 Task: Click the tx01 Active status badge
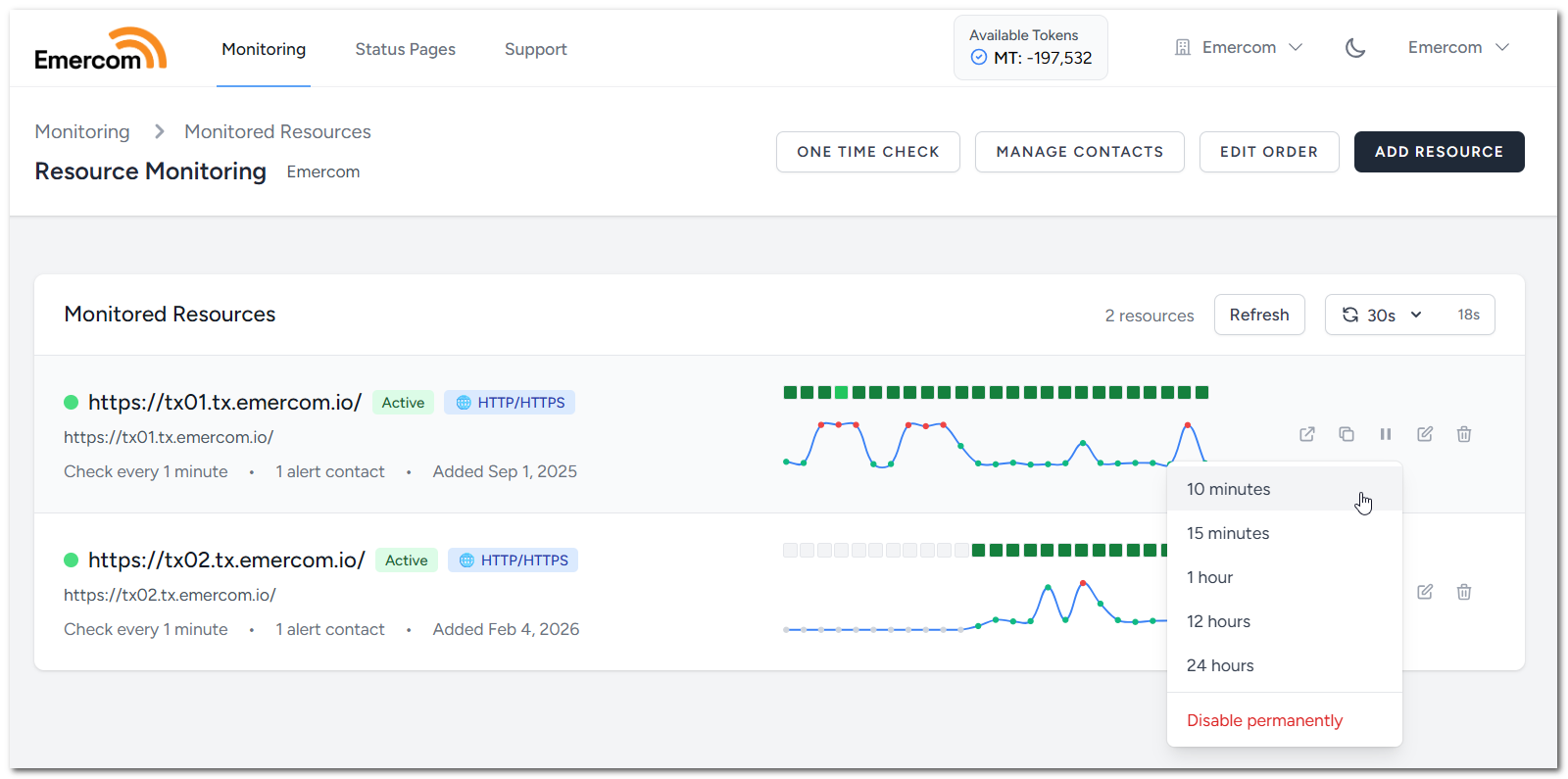pos(403,403)
